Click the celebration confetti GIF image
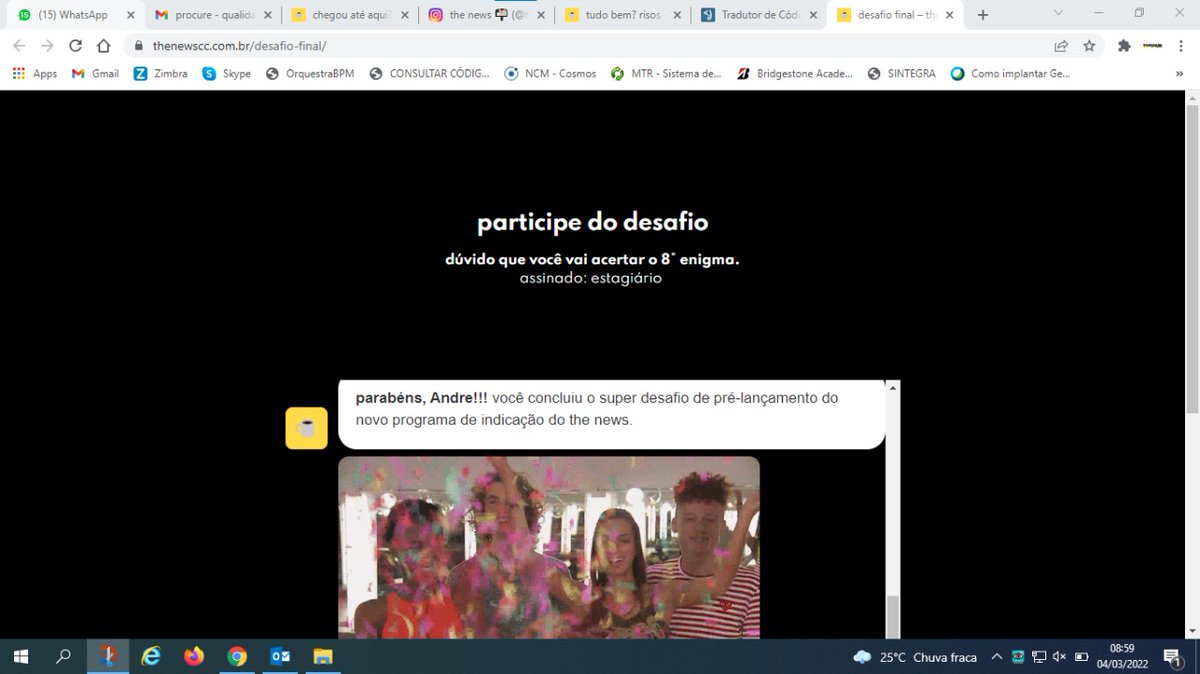Viewport: 1200px width, 674px height. click(549, 547)
